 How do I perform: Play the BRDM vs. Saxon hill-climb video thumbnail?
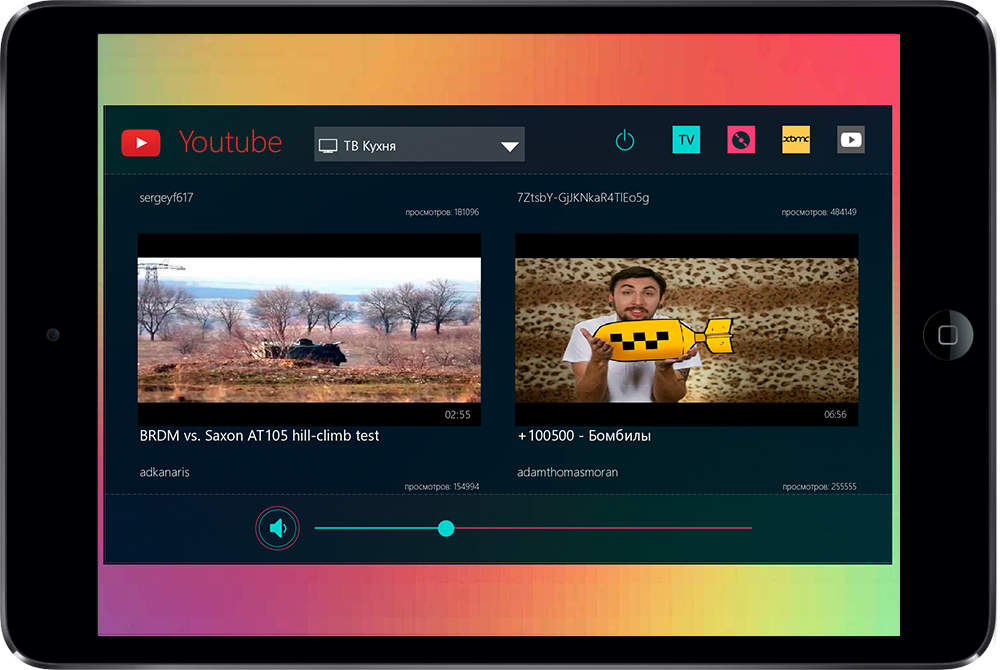(x=309, y=329)
